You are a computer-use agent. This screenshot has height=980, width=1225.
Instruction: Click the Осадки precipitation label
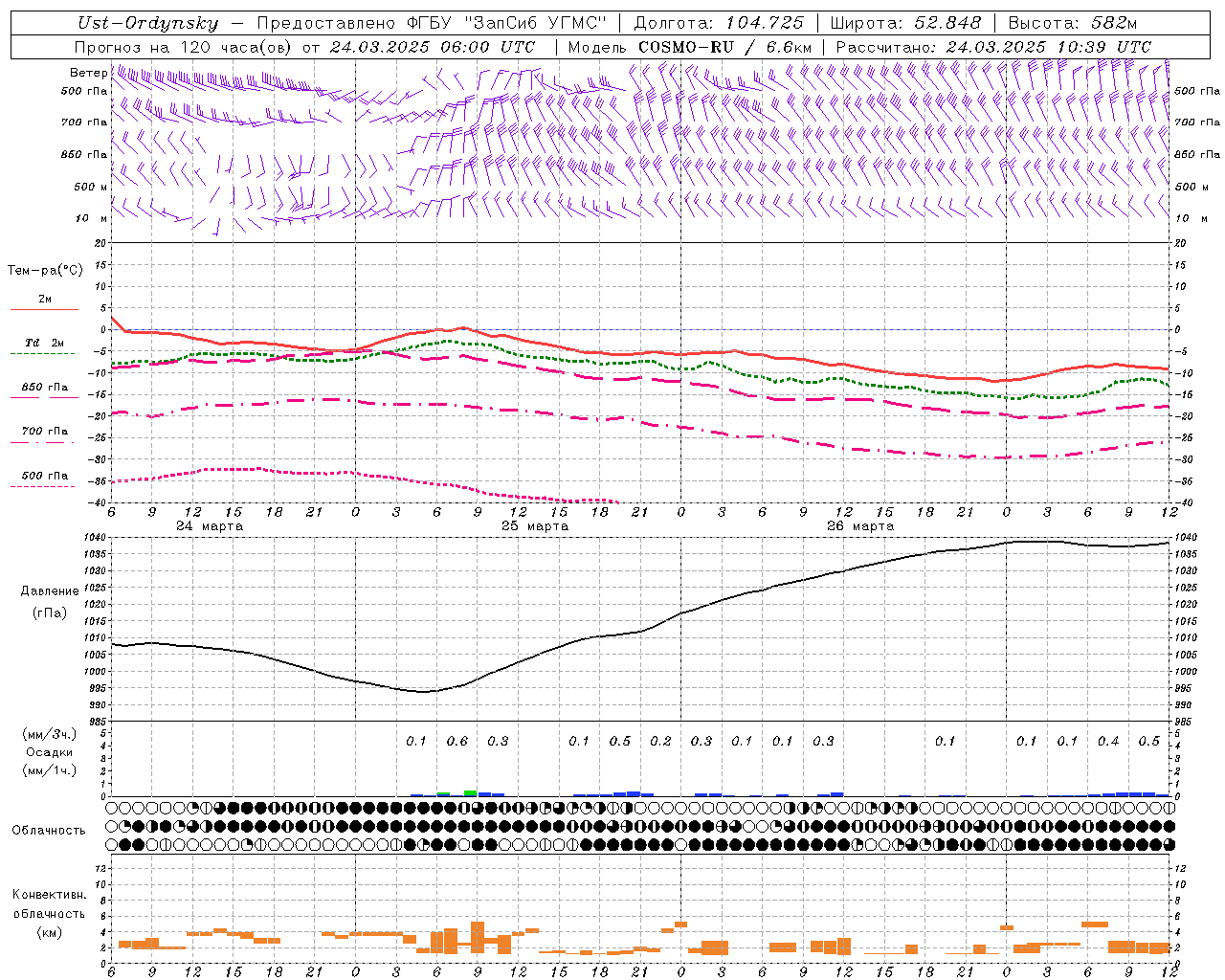50,752
